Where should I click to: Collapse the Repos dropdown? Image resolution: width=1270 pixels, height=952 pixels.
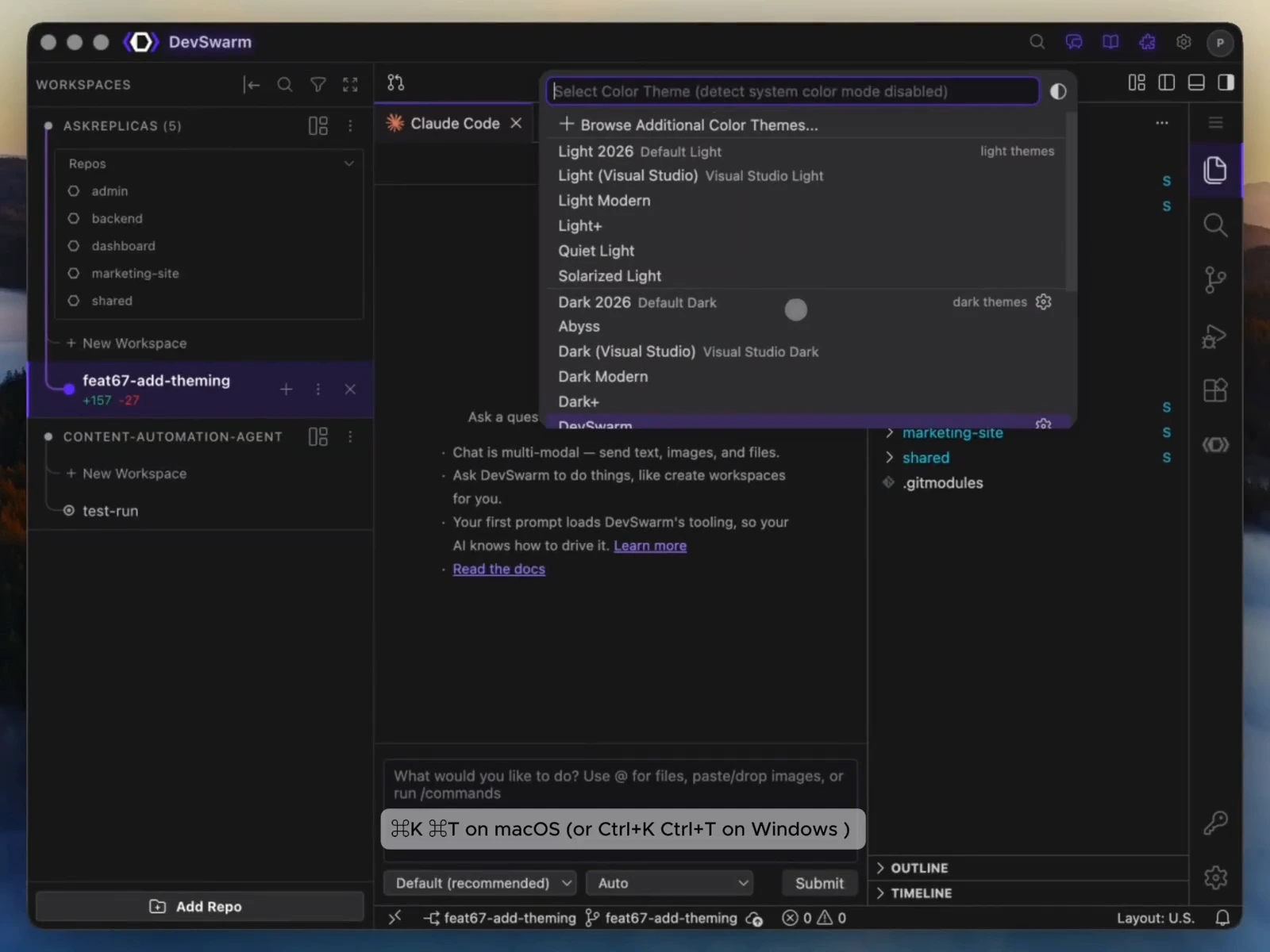tap(348, 163)
